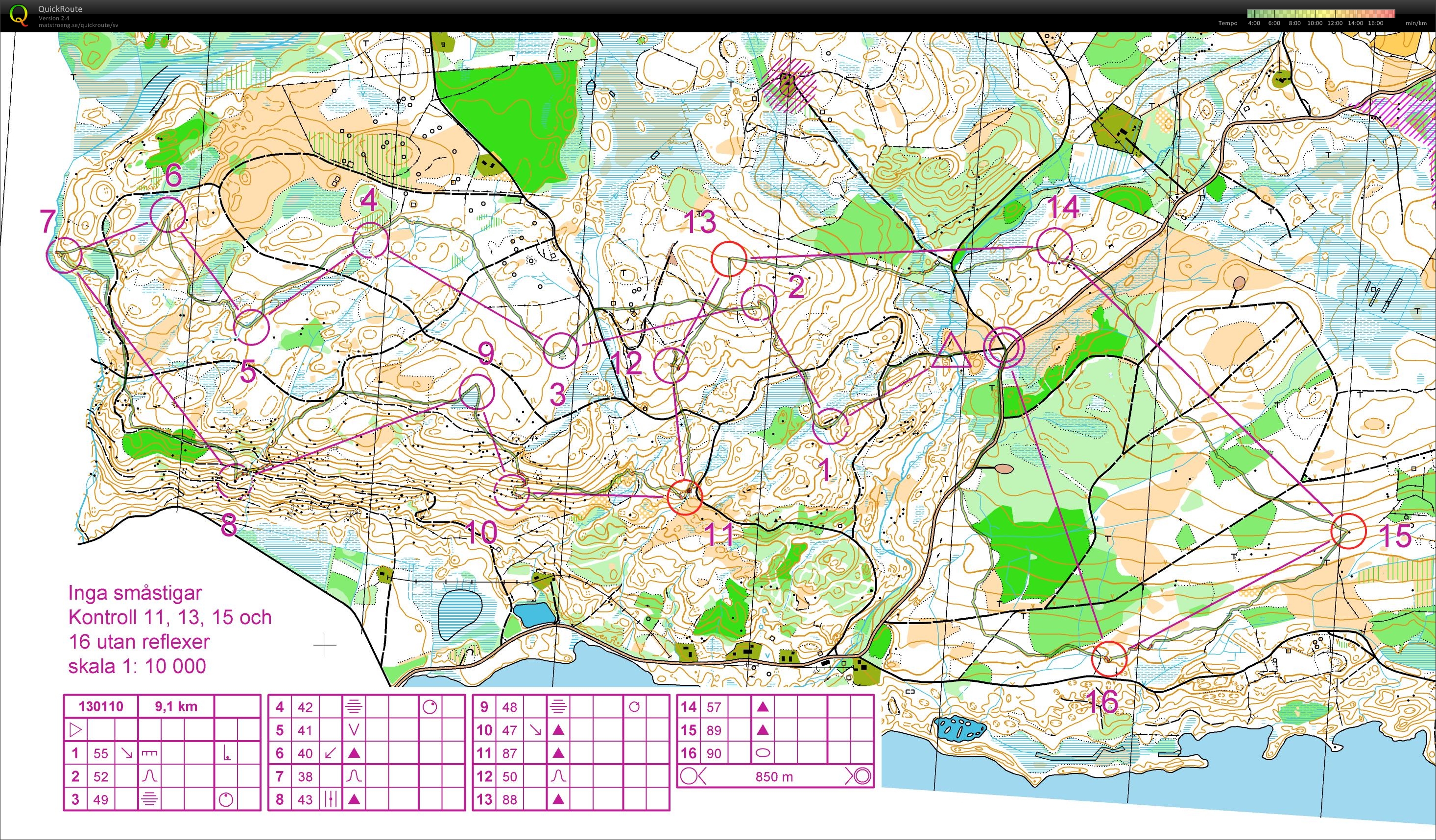The width and height of the screenshot is (1436, 840).
Task: Click the large map number 13 label
Action: click(x=699, y=222)
